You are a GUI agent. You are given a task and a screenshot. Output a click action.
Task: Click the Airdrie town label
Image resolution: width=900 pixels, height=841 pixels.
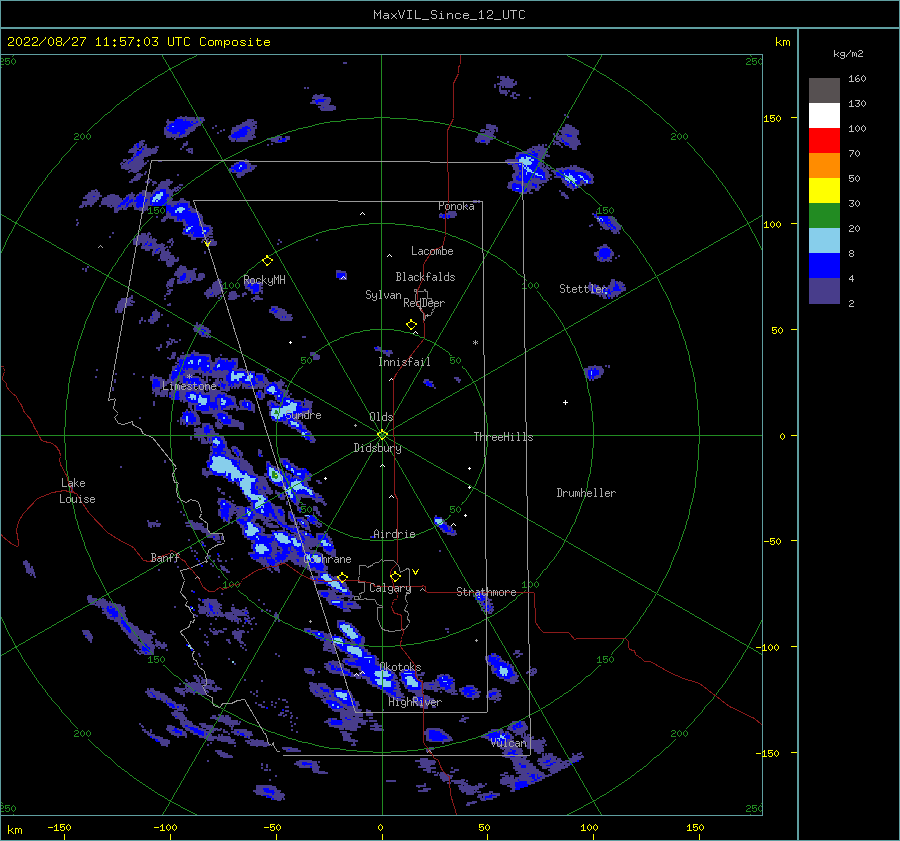point(394,534)
